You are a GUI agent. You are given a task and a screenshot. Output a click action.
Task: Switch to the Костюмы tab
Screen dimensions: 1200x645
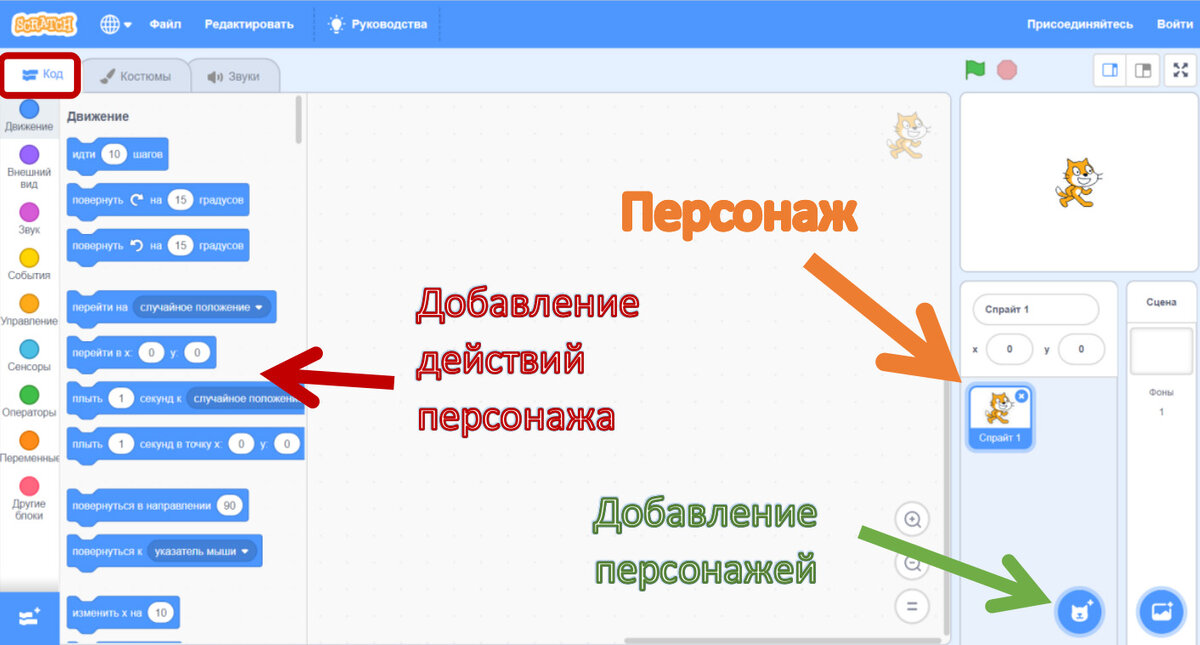pyautogui.click(x=135, y=76)
